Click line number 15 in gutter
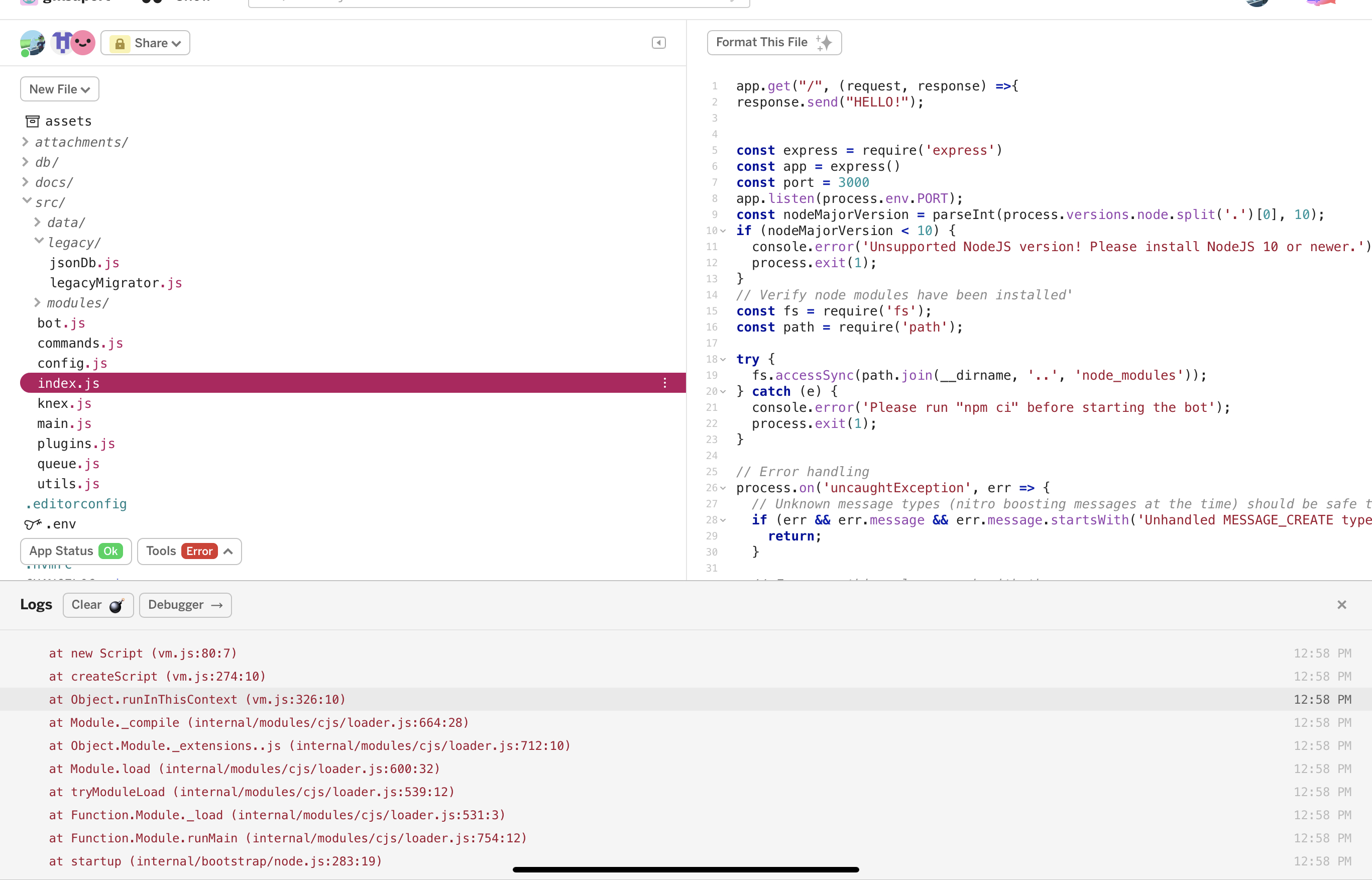 point(712,311)
